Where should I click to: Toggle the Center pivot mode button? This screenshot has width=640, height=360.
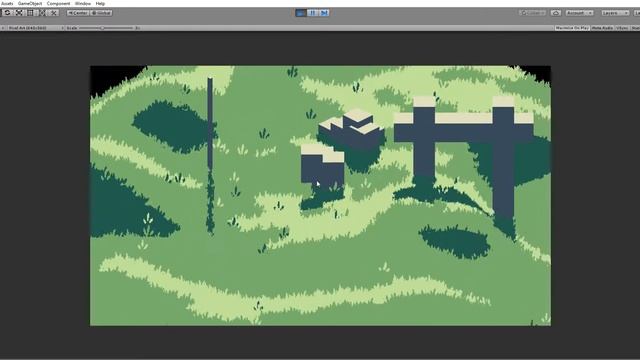tap(78, 13)
